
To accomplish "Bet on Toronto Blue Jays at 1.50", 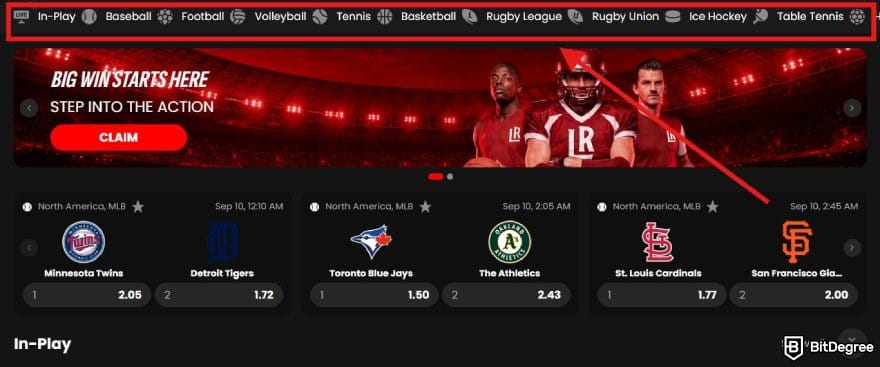I will coord(374,295).
